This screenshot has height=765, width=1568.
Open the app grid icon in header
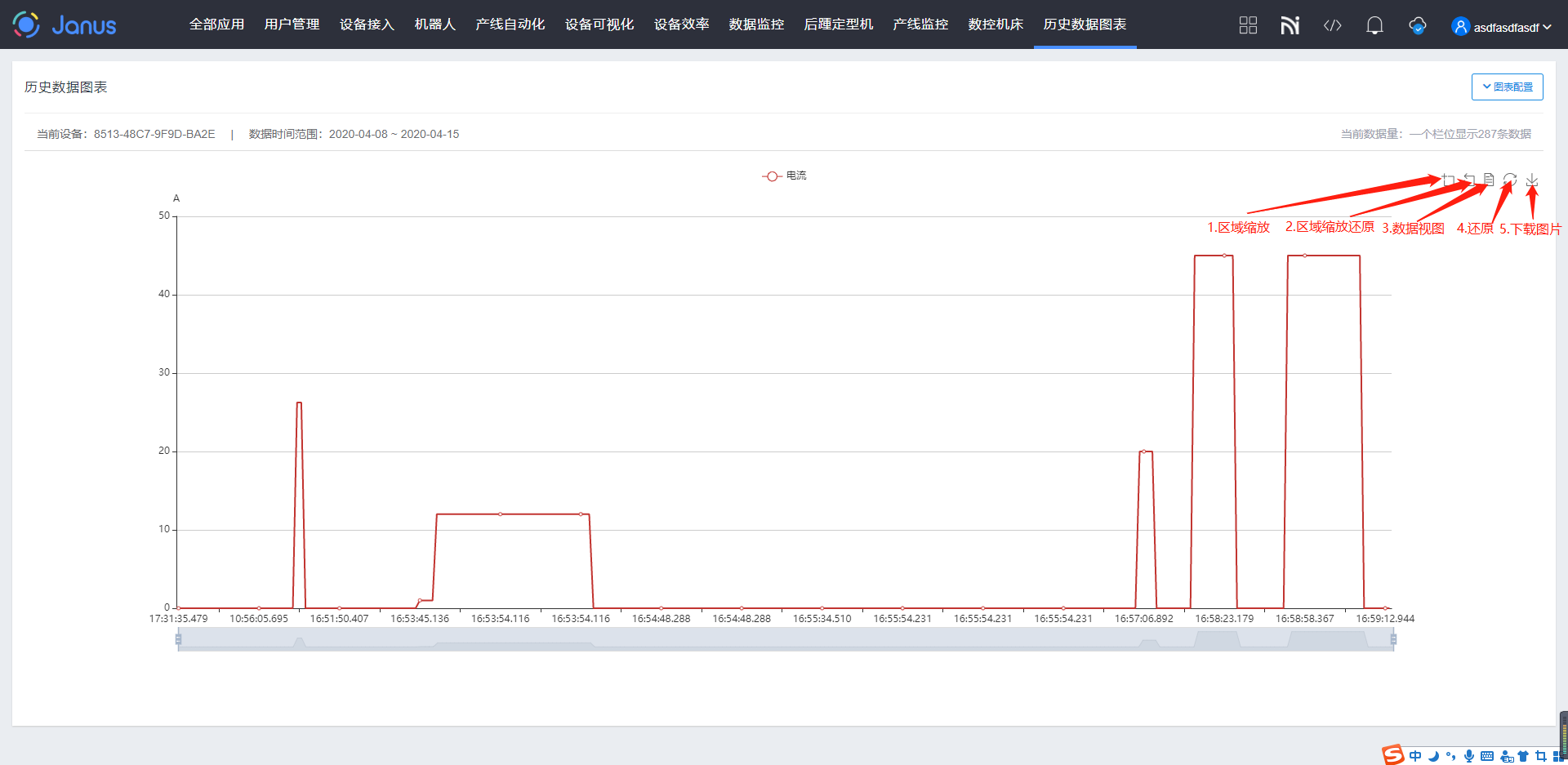point(1248,25)
